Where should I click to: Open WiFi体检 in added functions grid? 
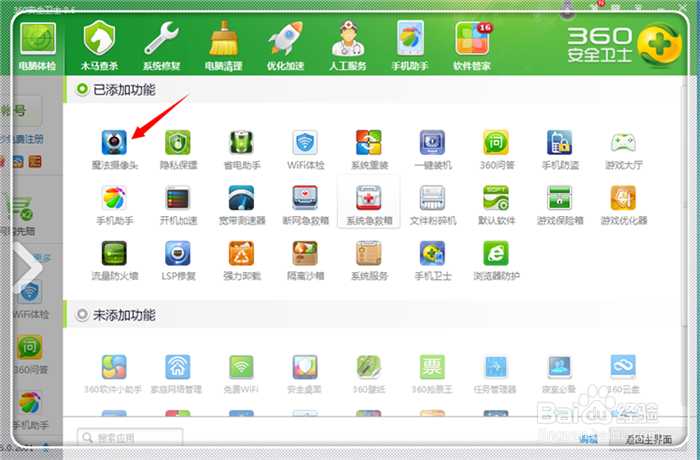coord(305,150)
